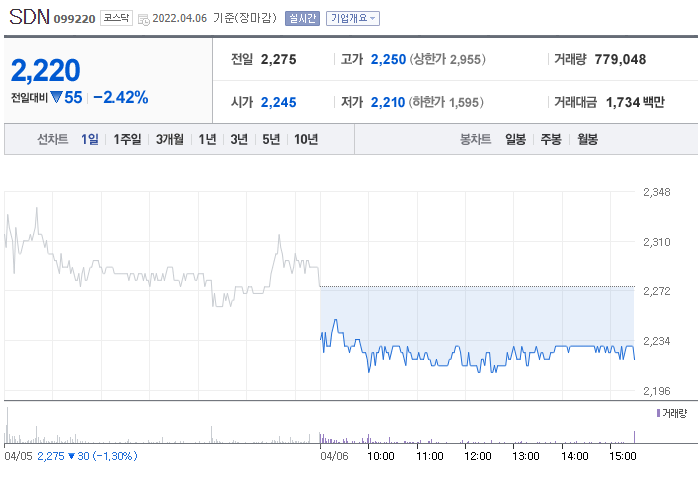Click the 상한가 2,955 text
The image size is (698, 478).
(x=447, y=60)
